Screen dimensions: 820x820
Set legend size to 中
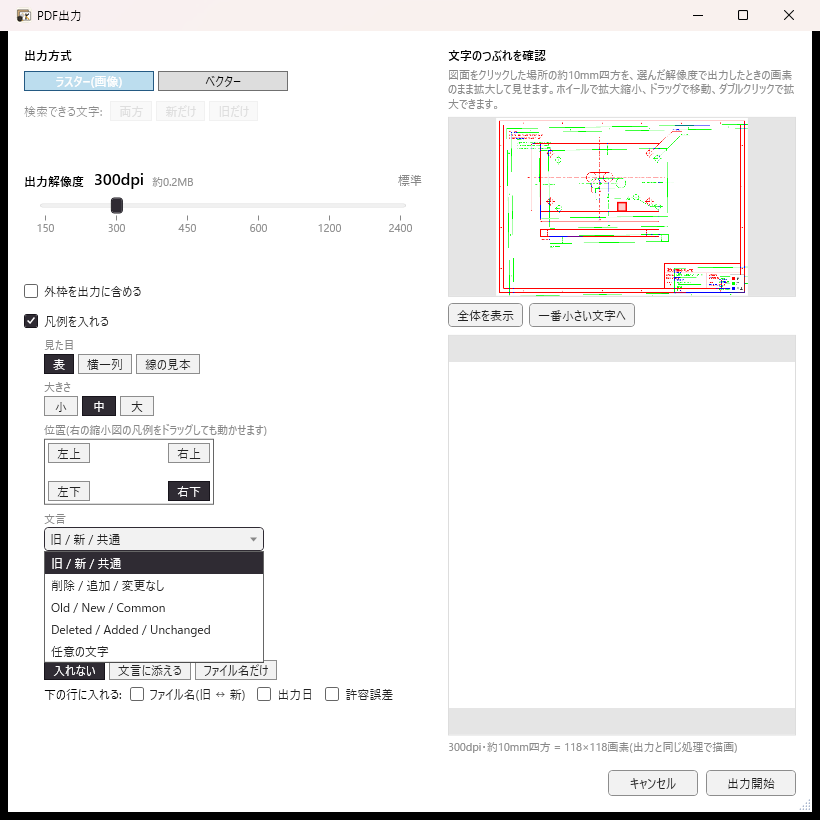coord(99,406)
